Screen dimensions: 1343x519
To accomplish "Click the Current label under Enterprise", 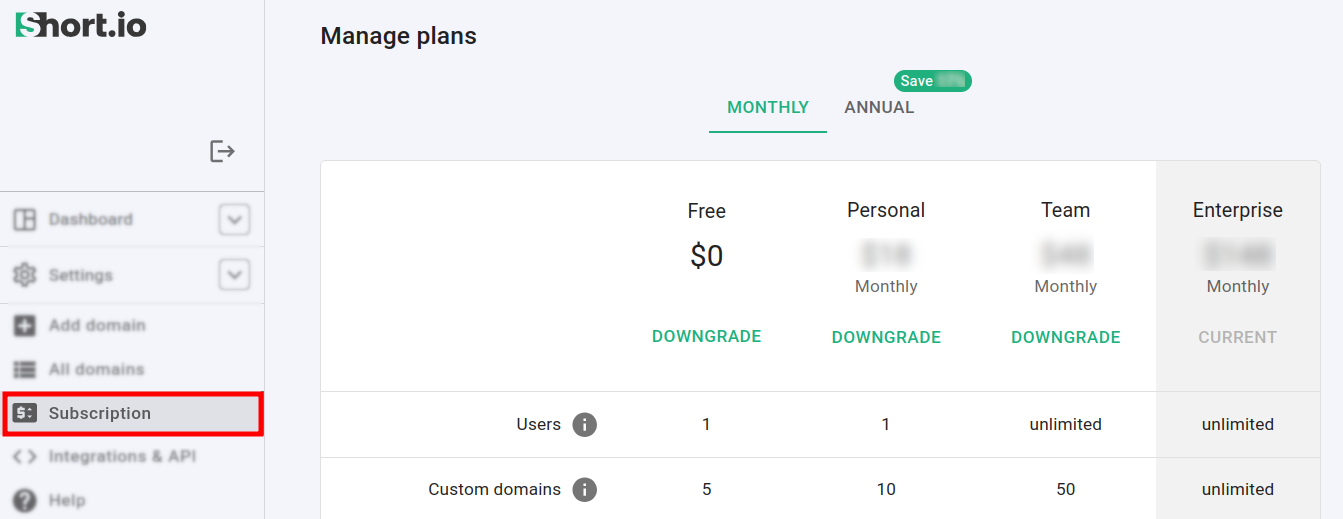I will 1237,338.
